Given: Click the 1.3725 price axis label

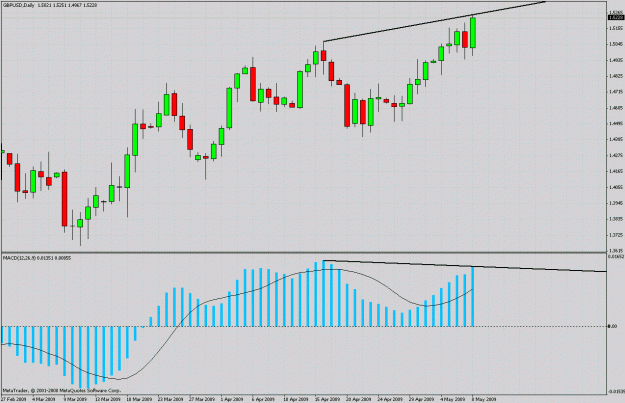Looking at the screenshot, I should 615,234.
